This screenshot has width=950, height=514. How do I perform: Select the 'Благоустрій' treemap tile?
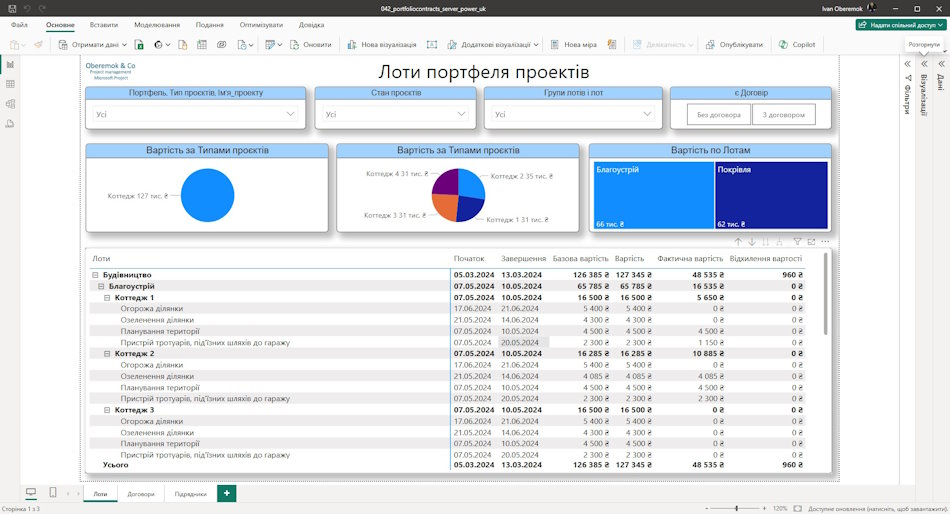[654, 195]
